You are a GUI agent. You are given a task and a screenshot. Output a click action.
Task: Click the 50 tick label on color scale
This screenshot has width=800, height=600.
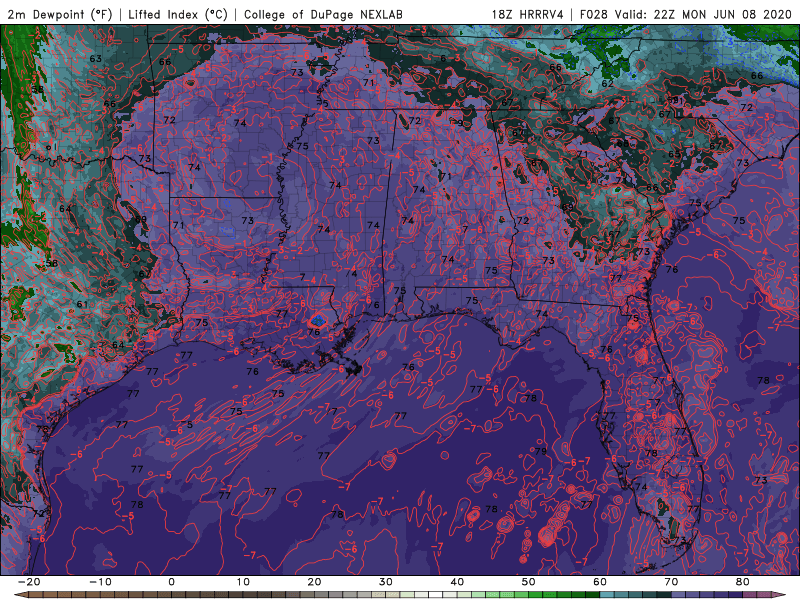click(529, 582)
